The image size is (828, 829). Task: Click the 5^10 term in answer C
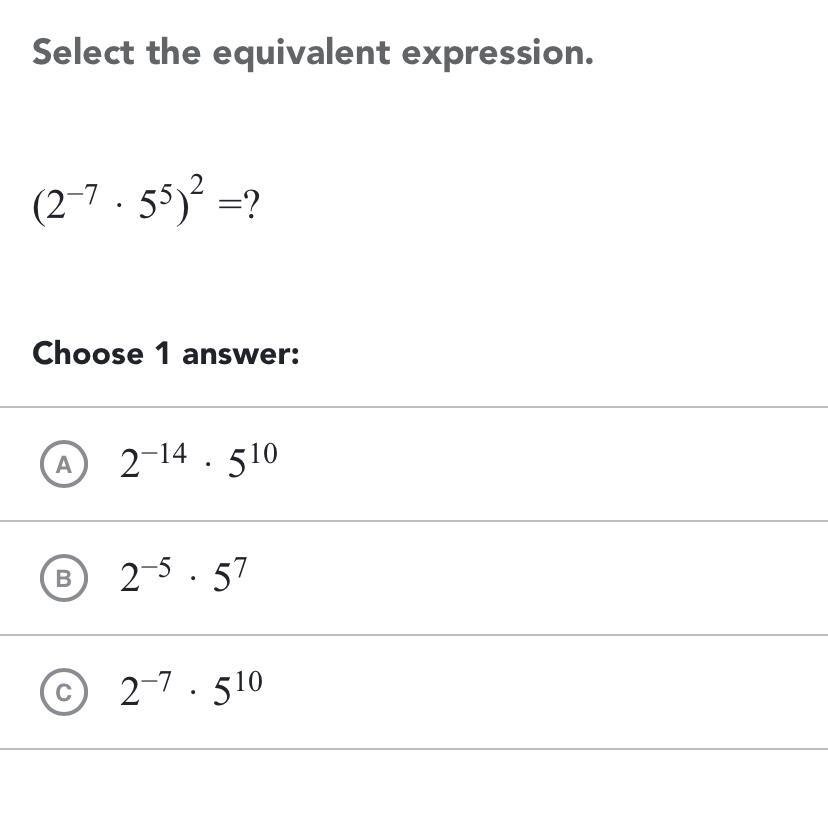point(238,690)
